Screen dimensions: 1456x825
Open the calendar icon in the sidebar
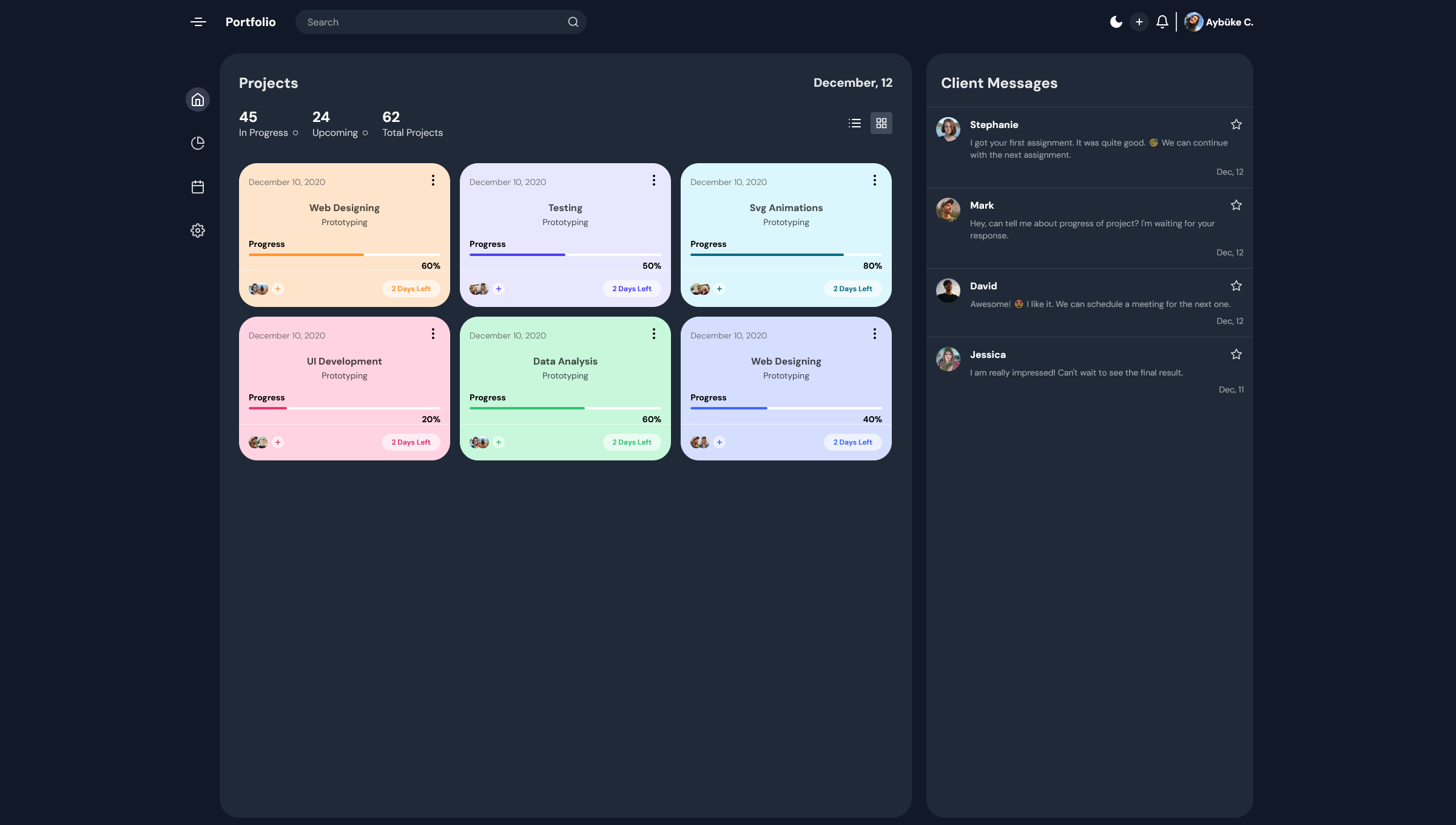pyautogui.click(x=198, y=187)
